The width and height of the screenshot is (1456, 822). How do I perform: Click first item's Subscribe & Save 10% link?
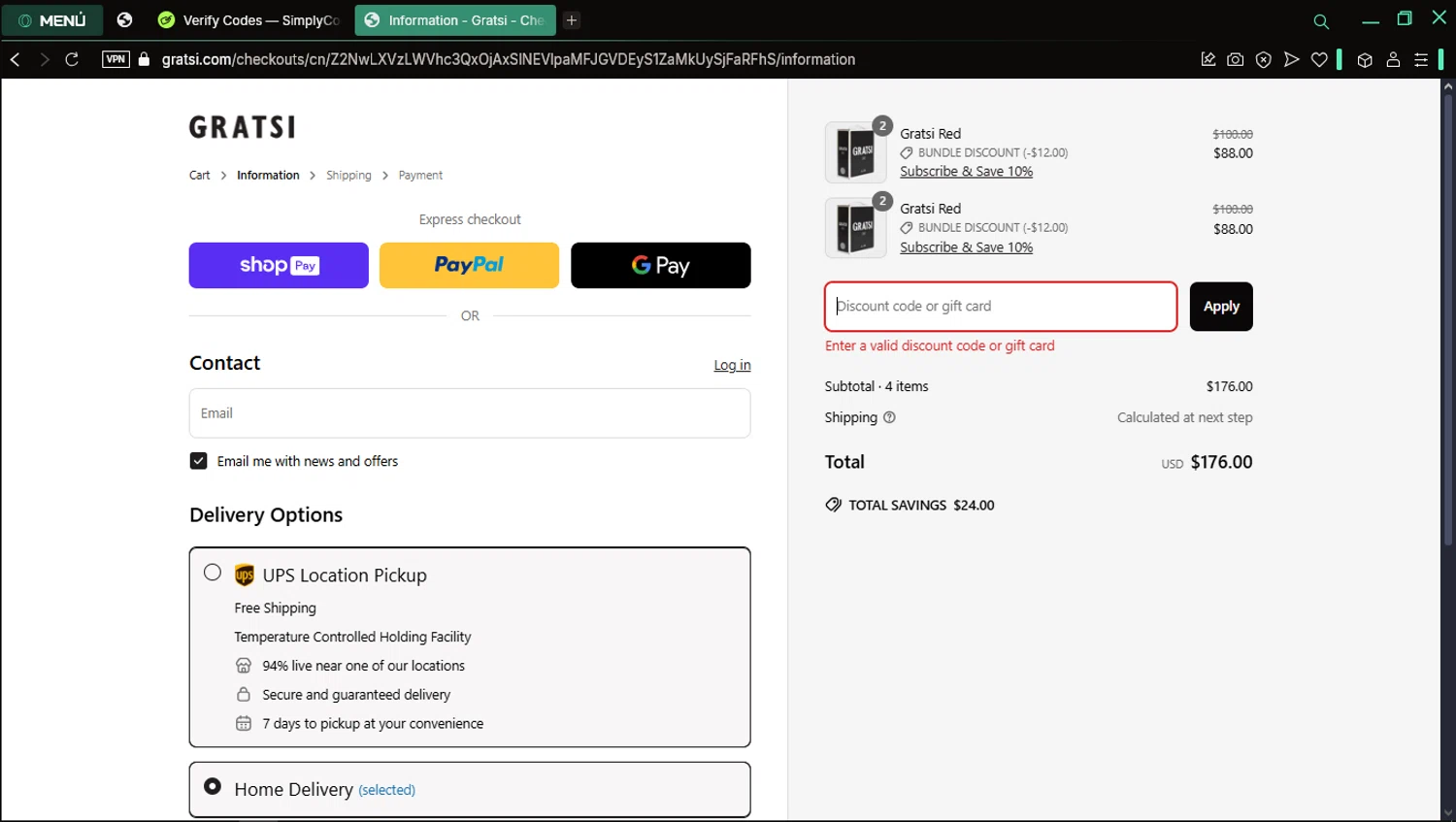tap(966, 172)
